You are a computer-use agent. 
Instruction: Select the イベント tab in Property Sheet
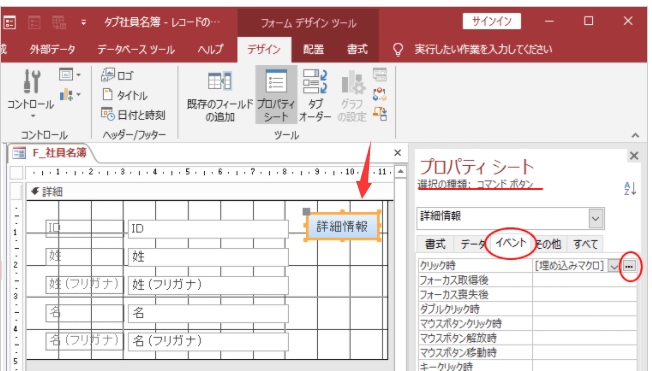coord(511,243)
